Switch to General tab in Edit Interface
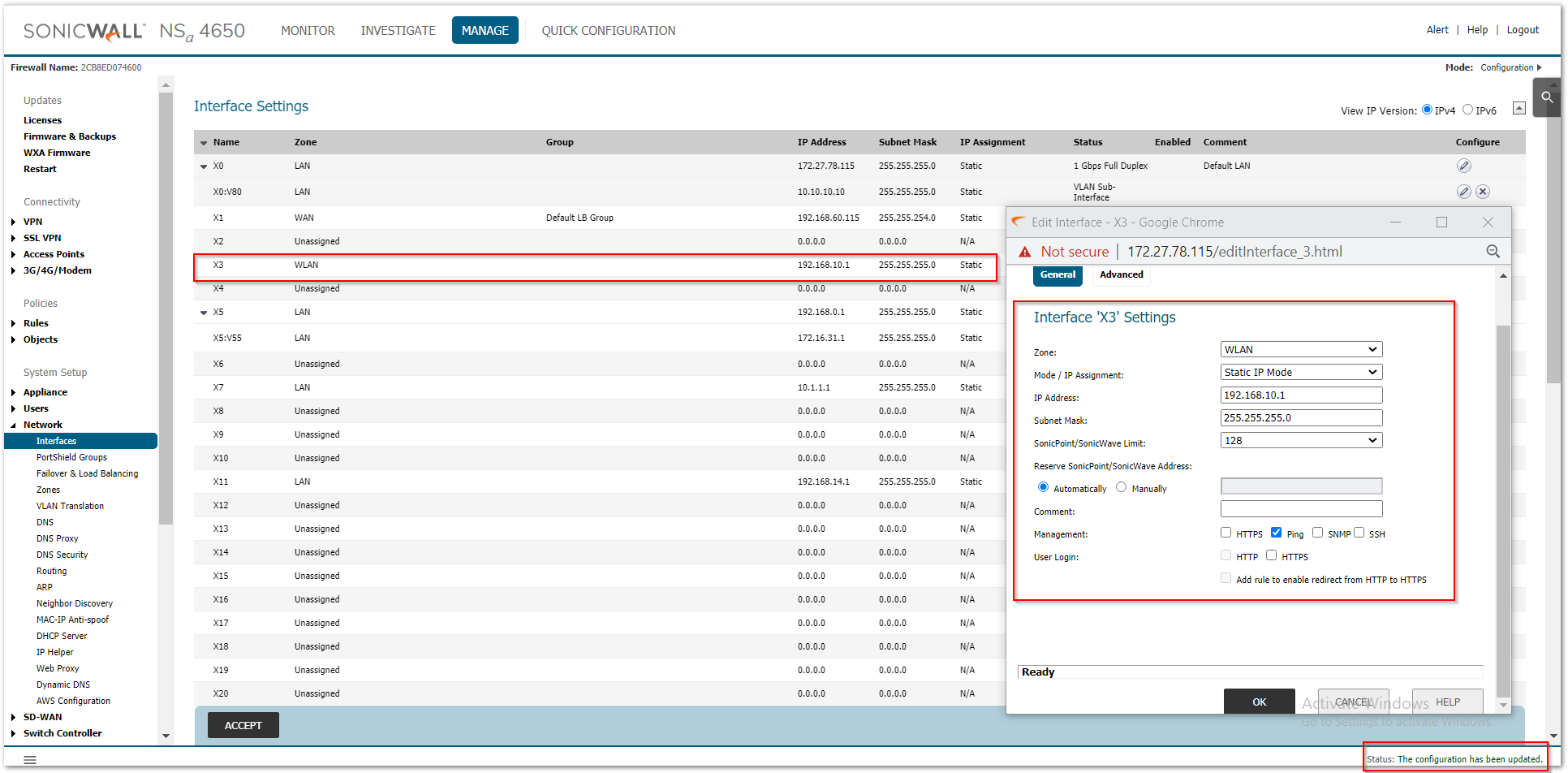The width and height of the screenshot is (1568, 773). pyautogui.click(x=1058, y=275)
